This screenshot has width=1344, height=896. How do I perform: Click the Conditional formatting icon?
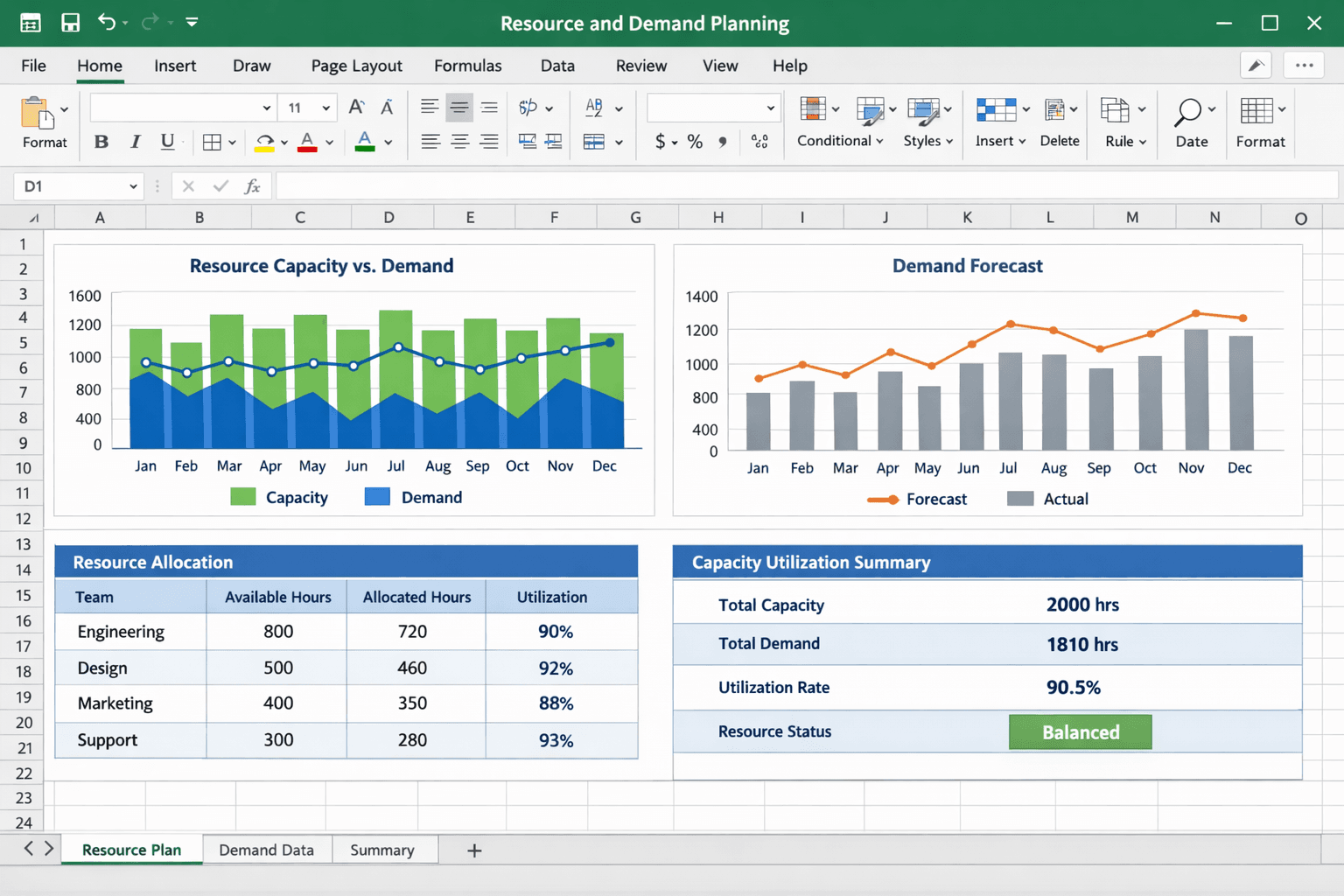click(x=813, y=109)
